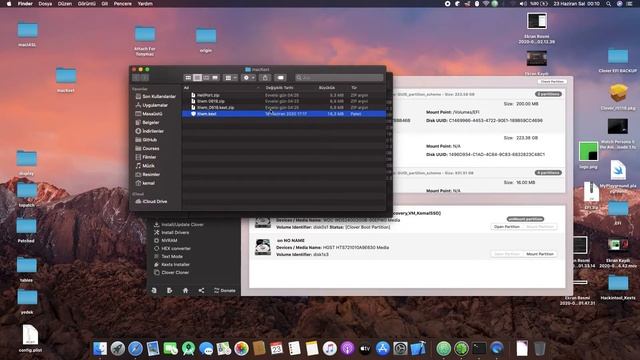The width and height of the screenshot is (640, 360).
Task: Open Spotlight search in menu bar
Action: tap(608, 4)
